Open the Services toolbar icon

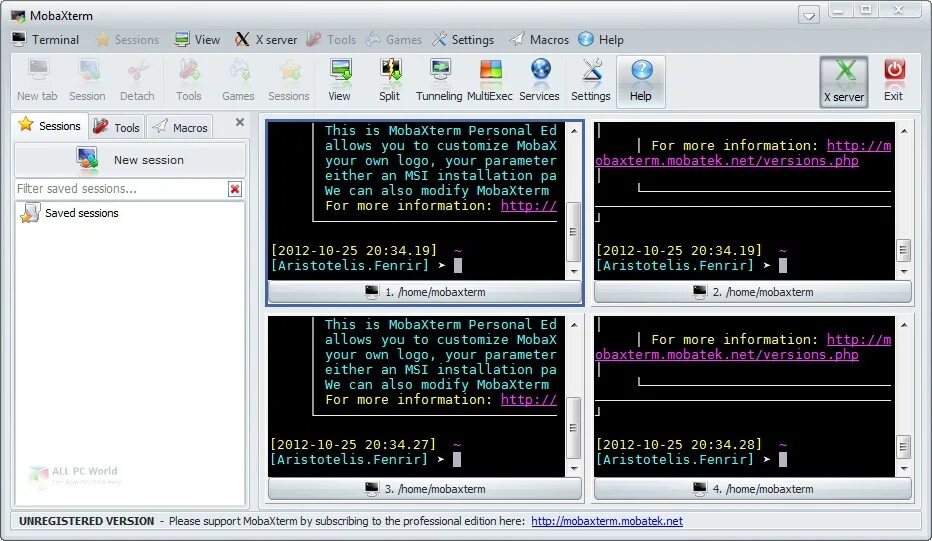tap(540, 81)
